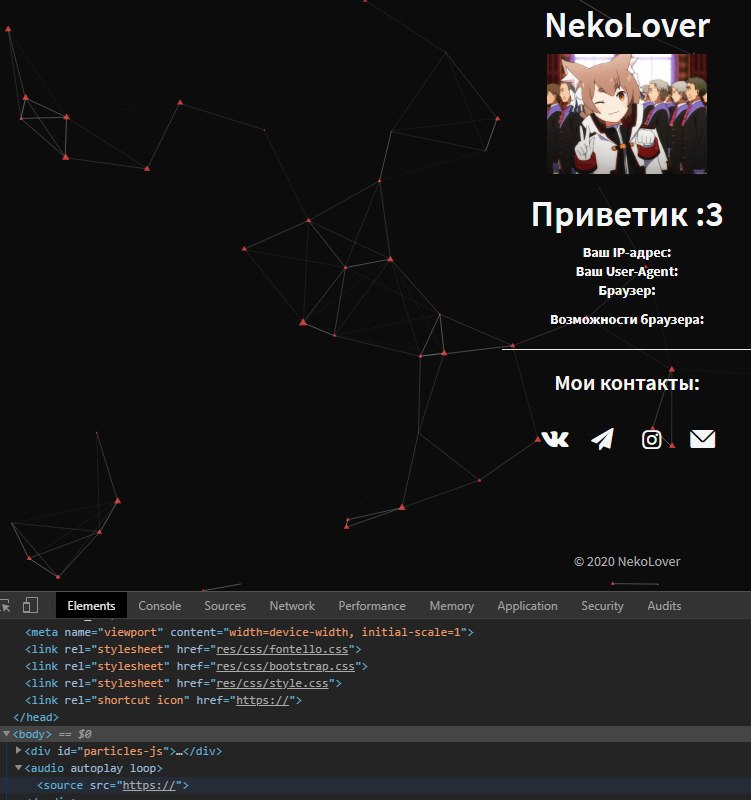This screenshot has height=800, width=751.
Task: Open the Sources tab
Action: 225,606
